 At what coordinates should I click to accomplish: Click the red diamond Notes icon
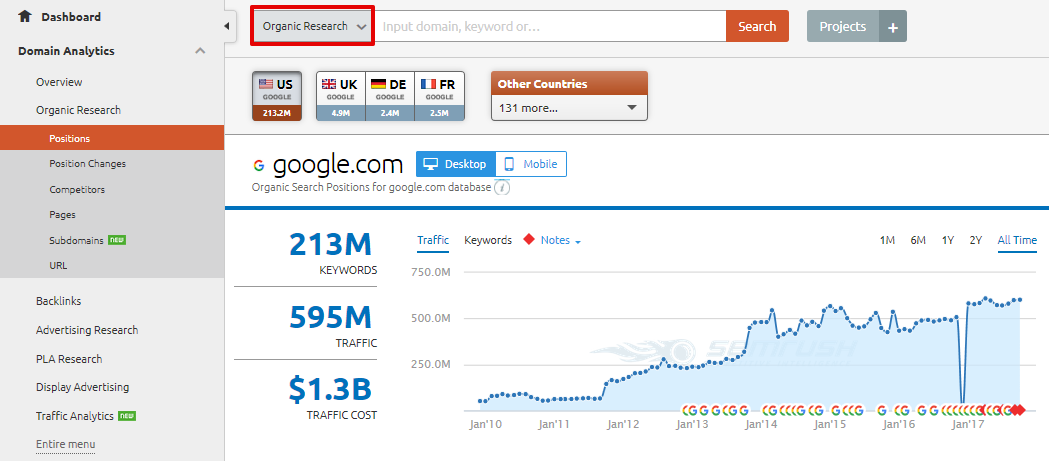tap(529, 240)
